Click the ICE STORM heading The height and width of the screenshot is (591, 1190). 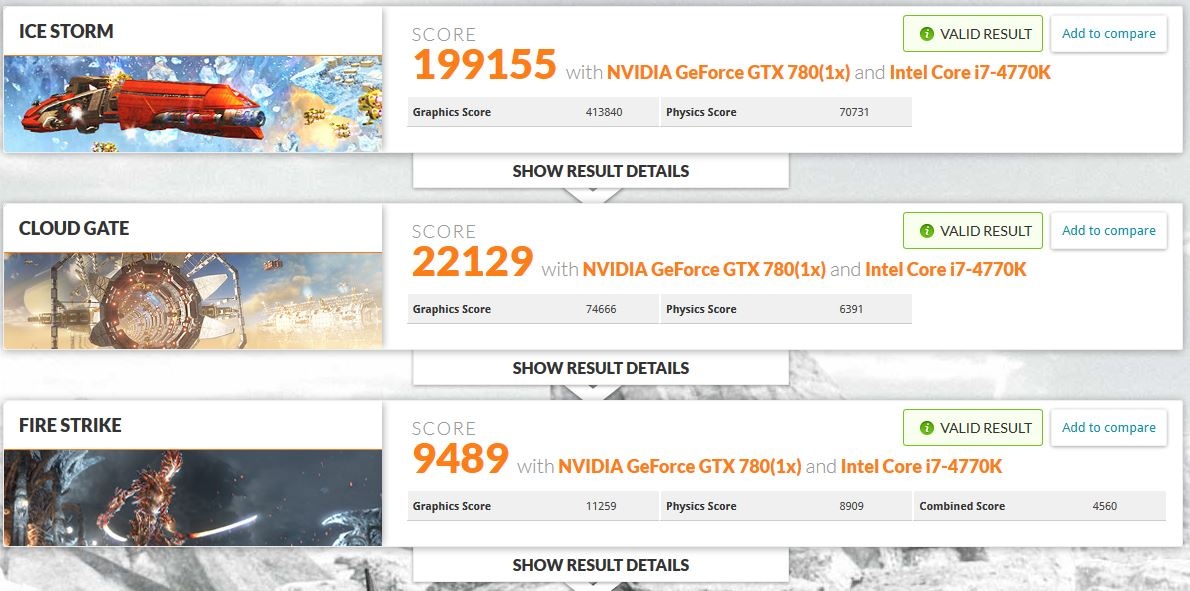(x=66, y=32)
